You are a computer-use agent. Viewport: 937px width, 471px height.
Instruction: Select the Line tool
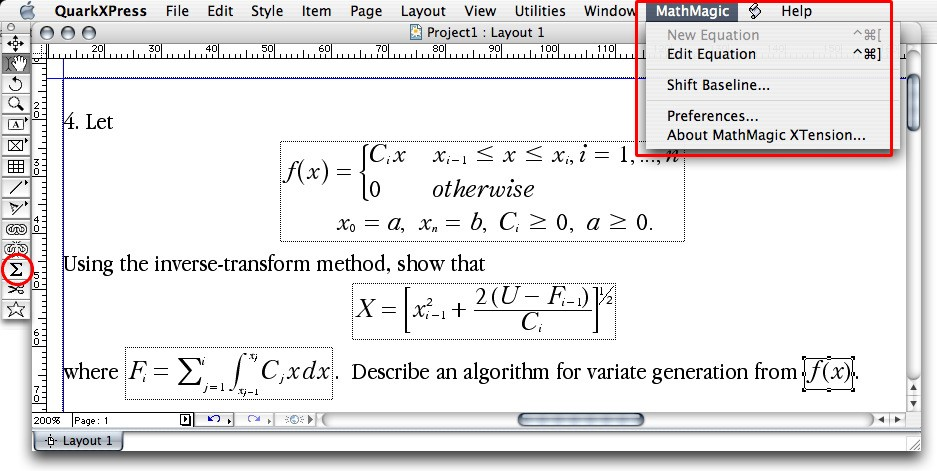[15, 186]
